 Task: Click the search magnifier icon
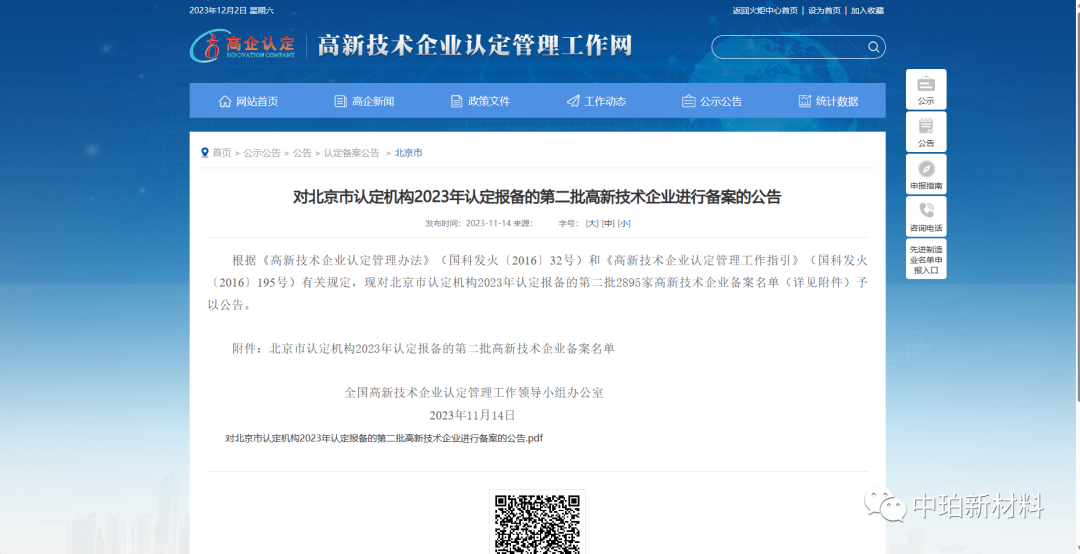pyautogui.click(x=873, y=47)
